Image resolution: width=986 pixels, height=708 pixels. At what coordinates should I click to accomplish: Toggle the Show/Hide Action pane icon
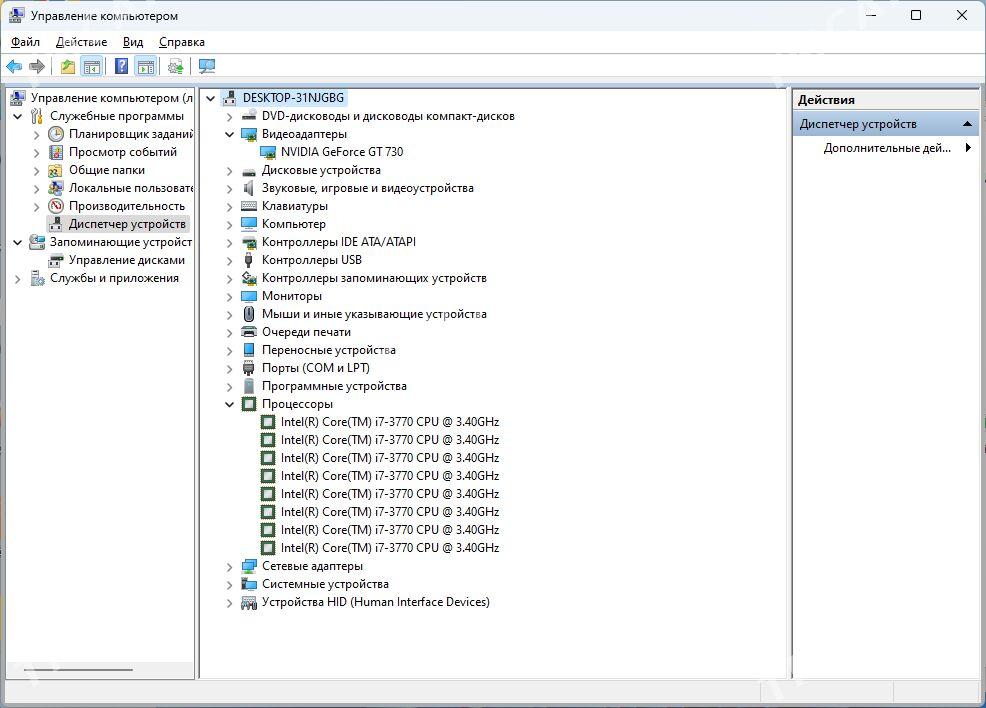146,66
